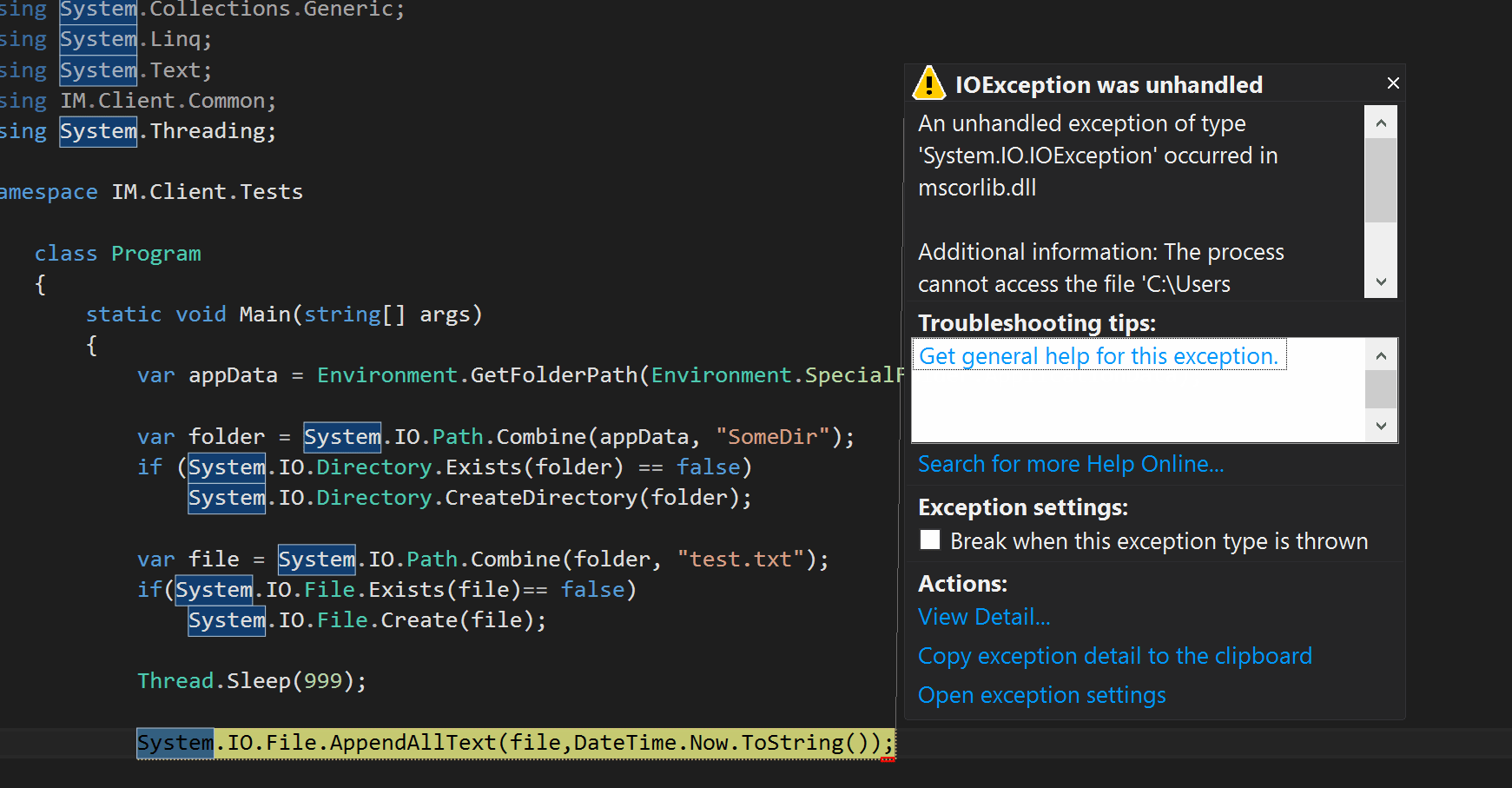Screen dimensions: 1512x788
Task: Click the yellow warning icon in exception dialog
Action: (929, 83)
